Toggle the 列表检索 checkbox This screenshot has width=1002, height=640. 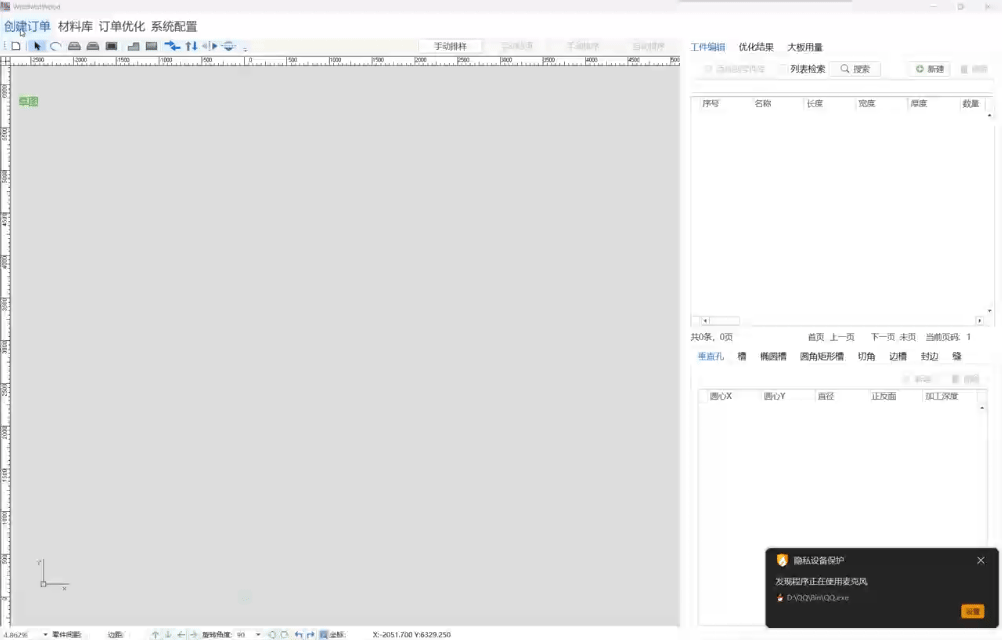click(x=784, y=69)
